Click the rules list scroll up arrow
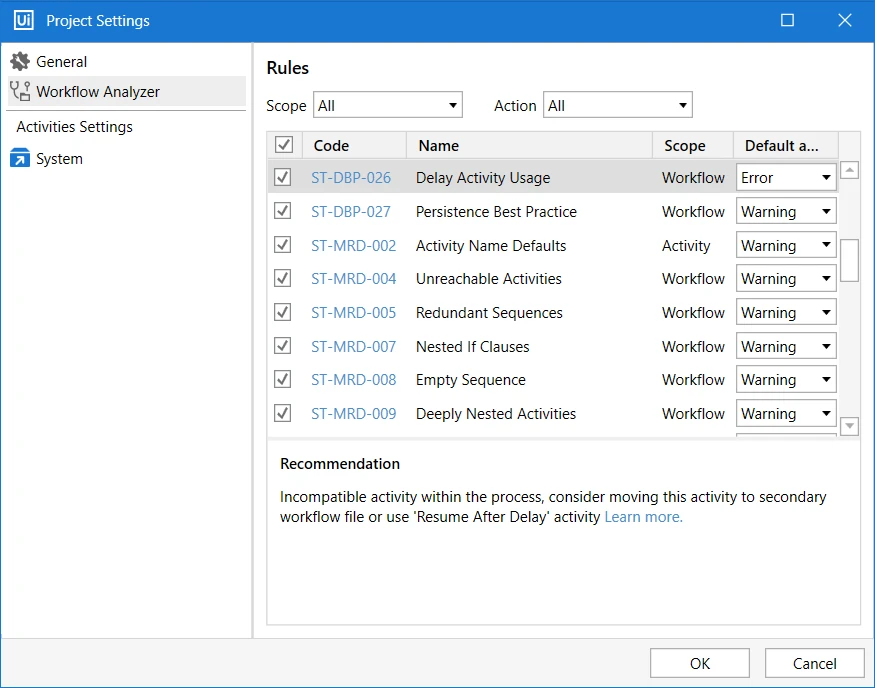 pyautogui.click(x=849, y=170)
